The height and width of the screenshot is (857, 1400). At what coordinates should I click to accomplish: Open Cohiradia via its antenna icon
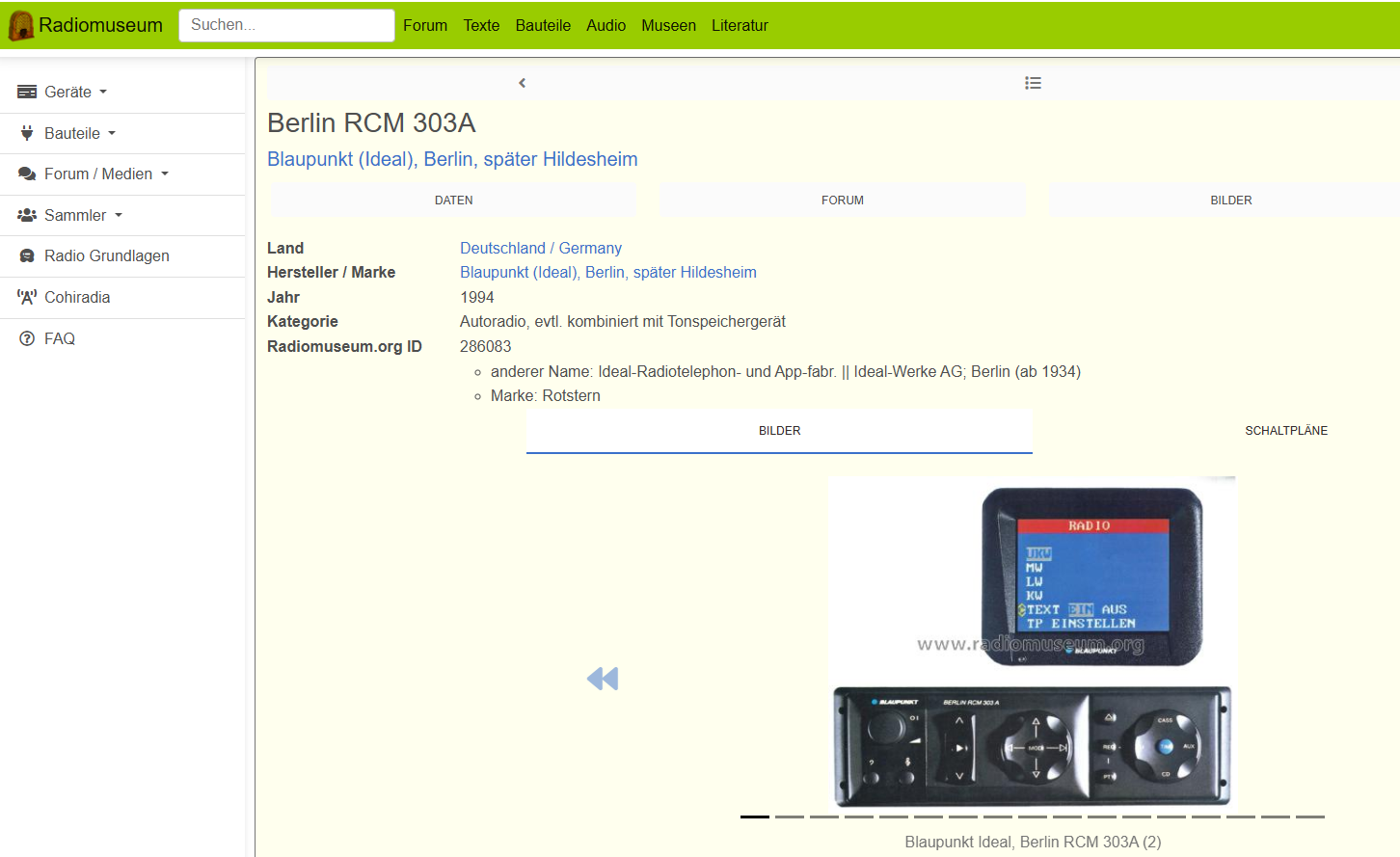(27, 297)
